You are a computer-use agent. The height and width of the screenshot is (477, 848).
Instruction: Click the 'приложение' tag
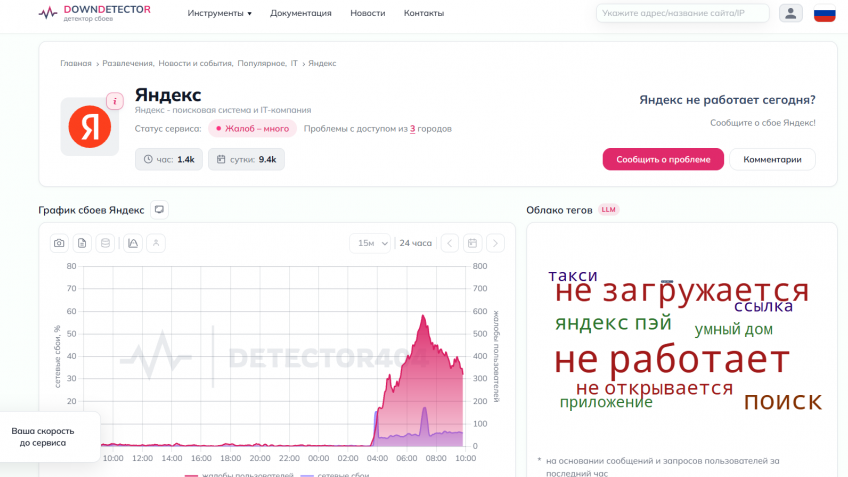click(606, 402)
